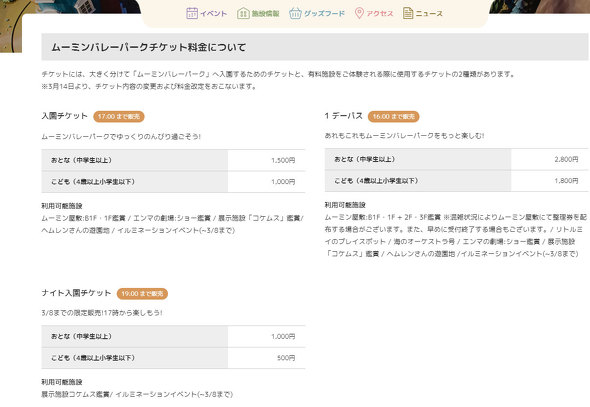Click the 入園チケット section title
The image size is (590, 407).
pos(64,116)
